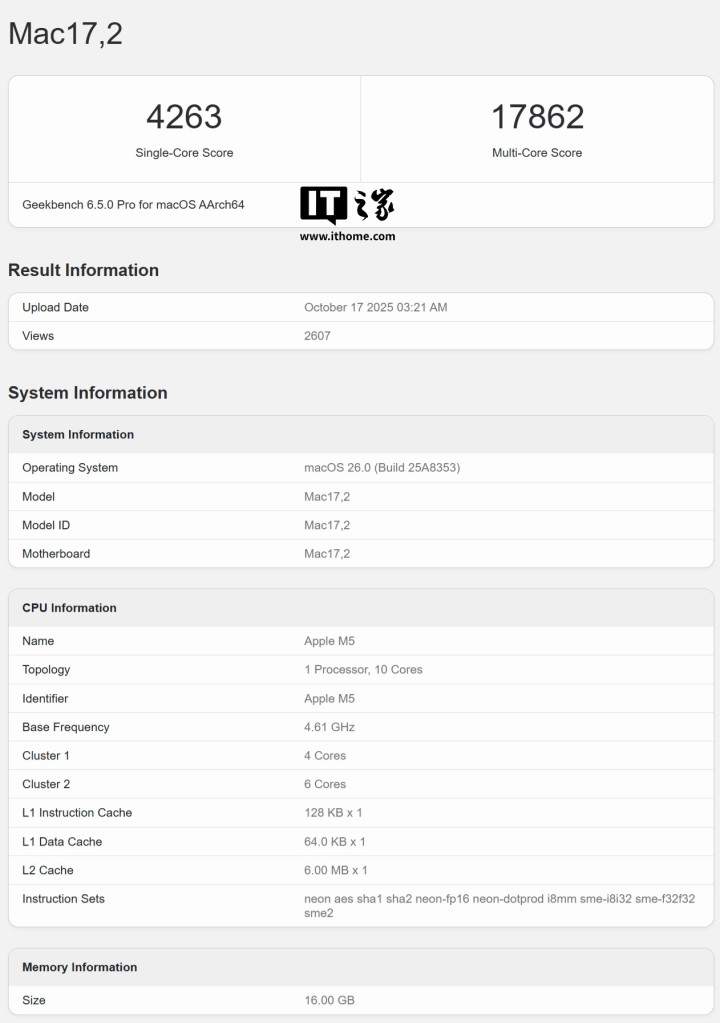The height and width of the screenshot is (1023, 720).
Task: Select the 2607 views value
Action: (317, 336)
